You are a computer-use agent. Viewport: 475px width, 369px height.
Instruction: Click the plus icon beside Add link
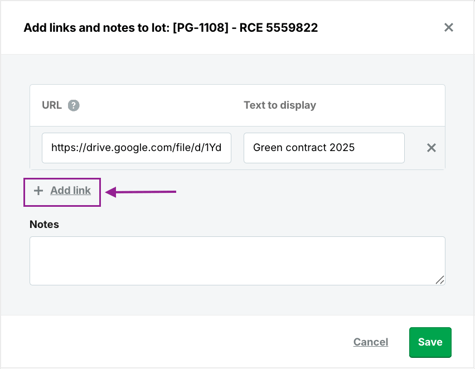coord(38,191)
